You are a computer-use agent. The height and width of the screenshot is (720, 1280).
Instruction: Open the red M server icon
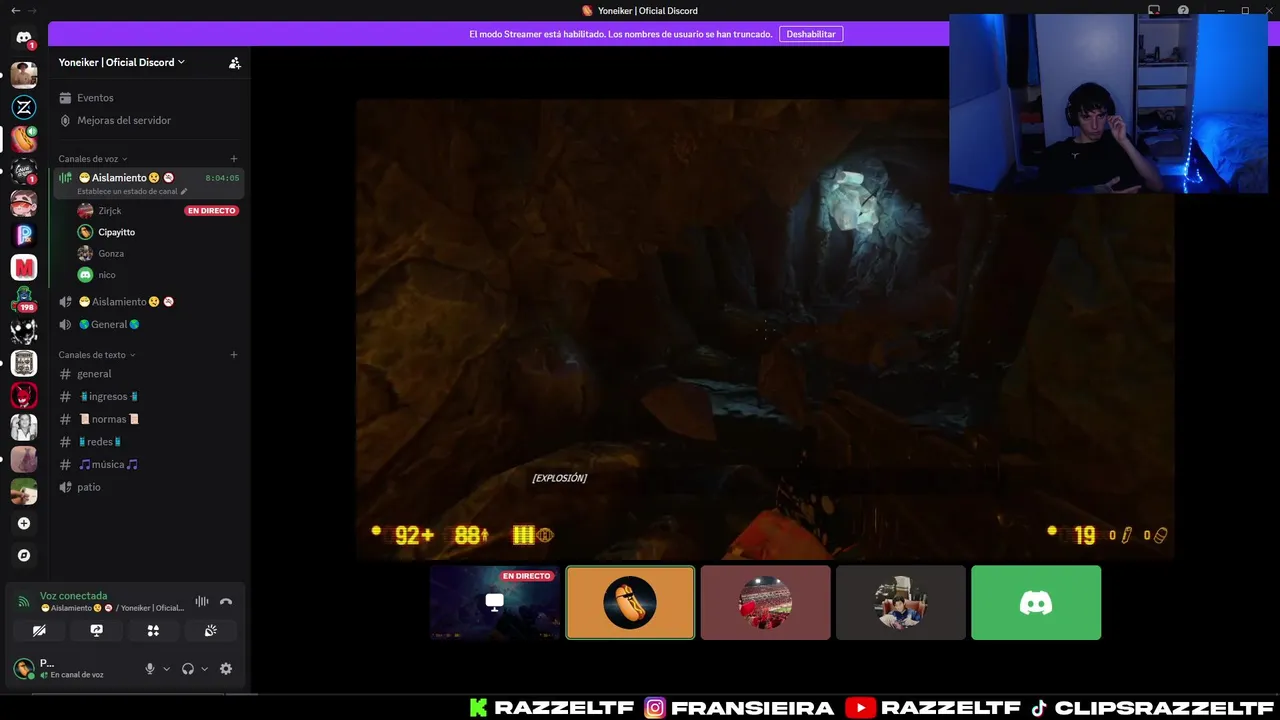[24, 267]
